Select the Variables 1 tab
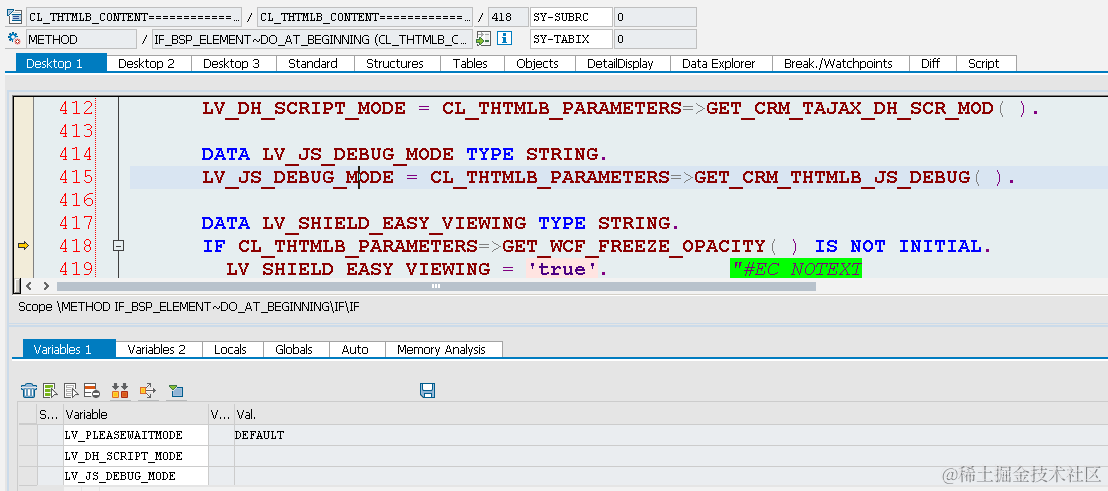 coord(69,349)
